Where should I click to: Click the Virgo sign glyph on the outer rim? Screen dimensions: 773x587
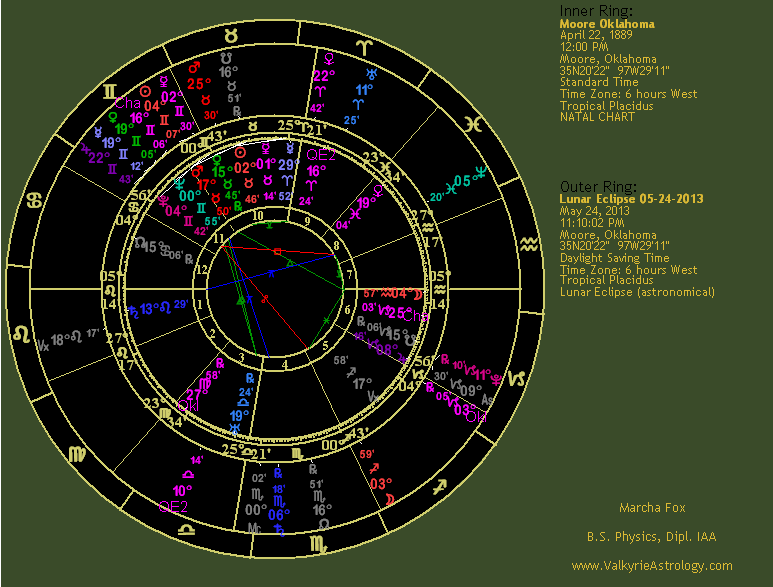pyautogui.click(x=76, y=455)
